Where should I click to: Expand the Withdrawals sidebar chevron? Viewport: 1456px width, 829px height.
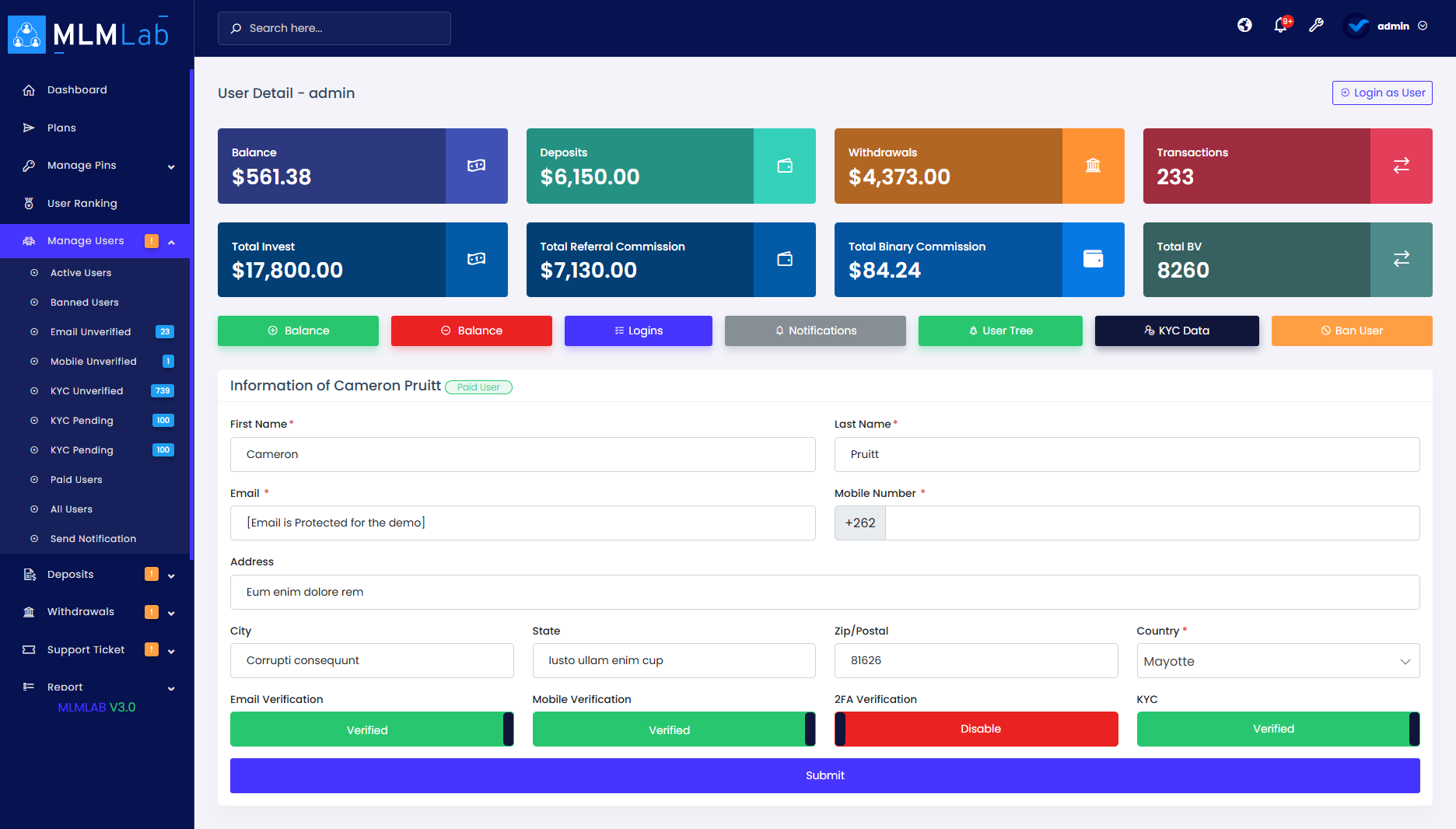tap(171, 614)
